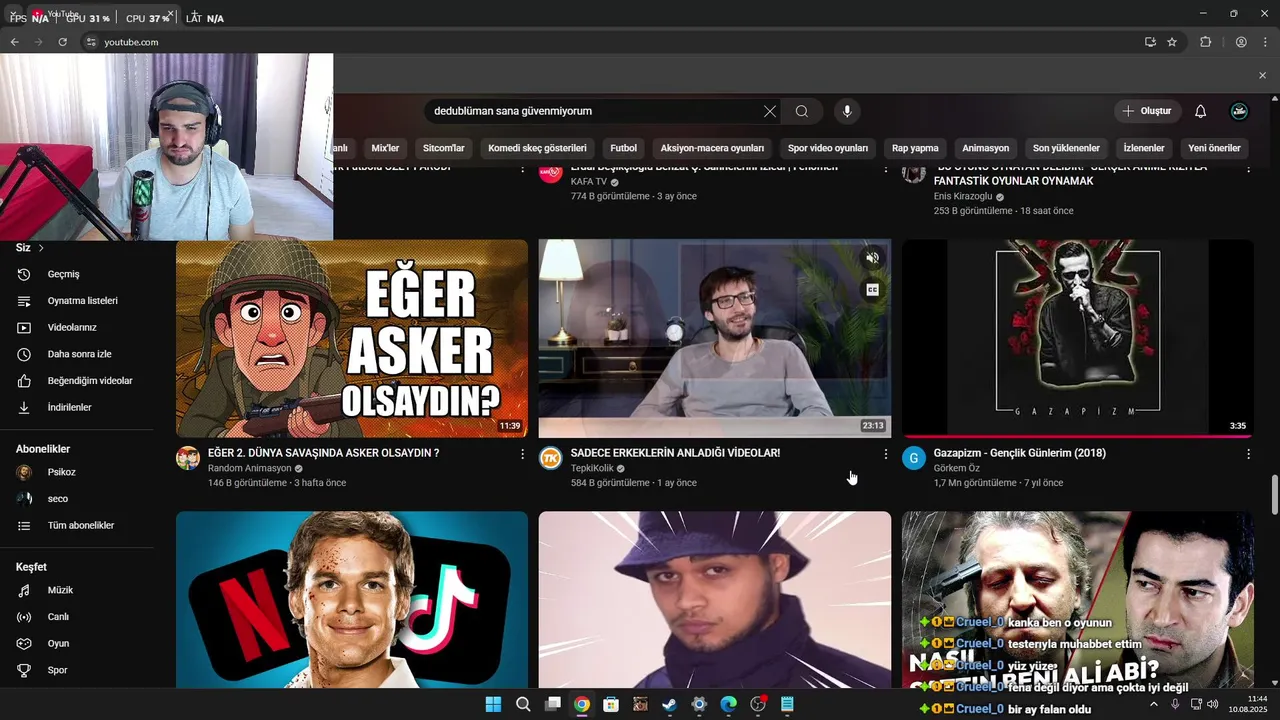Viewport: 1280px width, 720px height.
Task: Select the Futbol filter chip
Action: [x=623, y=148]
